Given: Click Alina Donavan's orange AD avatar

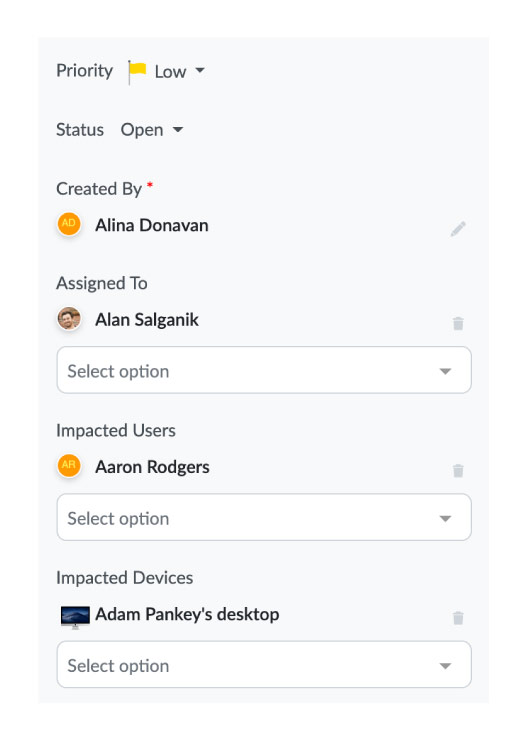Looking at the screenshot, I should click(69, 223).
